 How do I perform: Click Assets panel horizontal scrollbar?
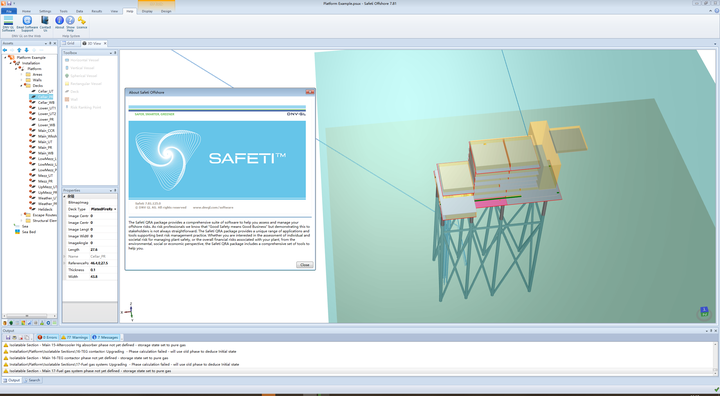[29, 316]
